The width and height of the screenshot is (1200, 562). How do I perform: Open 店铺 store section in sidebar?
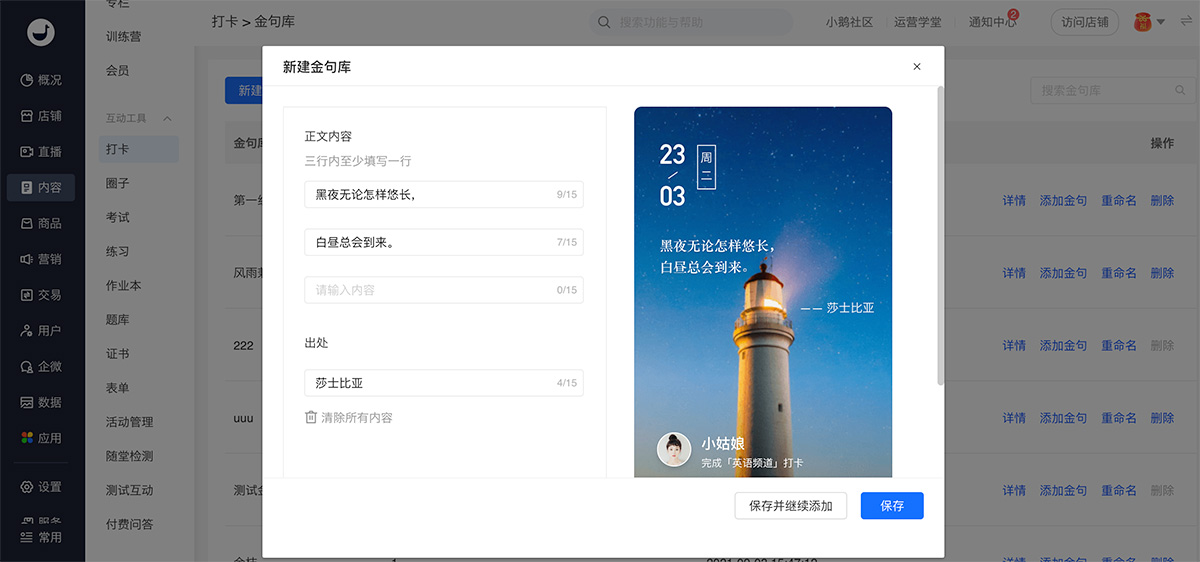tap(28, 116)
